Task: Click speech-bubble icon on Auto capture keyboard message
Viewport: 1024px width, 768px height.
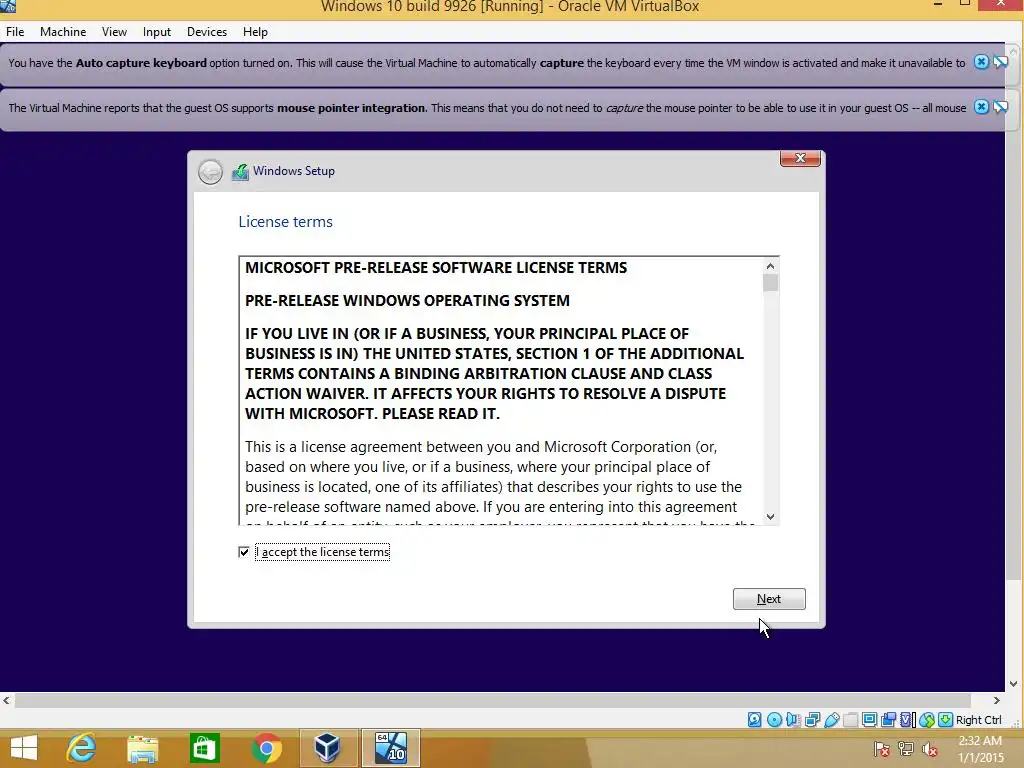Action: 1000,62
